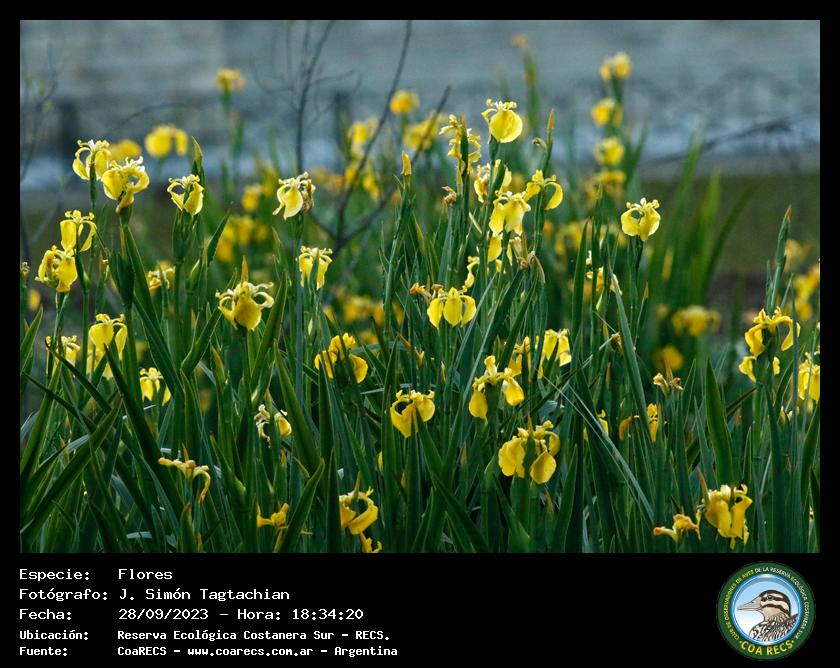Click the yellow iris bloom at bottom right

[x=727, y=510]
